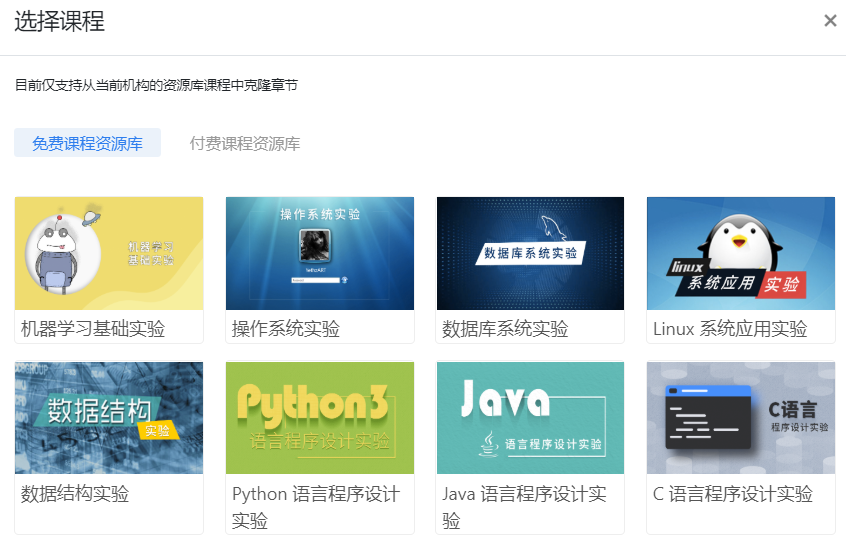Viewport: 846px width, 553px height.
Task: Close the 选择课程 dialog
Action: pyautogui.click(x=830, y=21)
